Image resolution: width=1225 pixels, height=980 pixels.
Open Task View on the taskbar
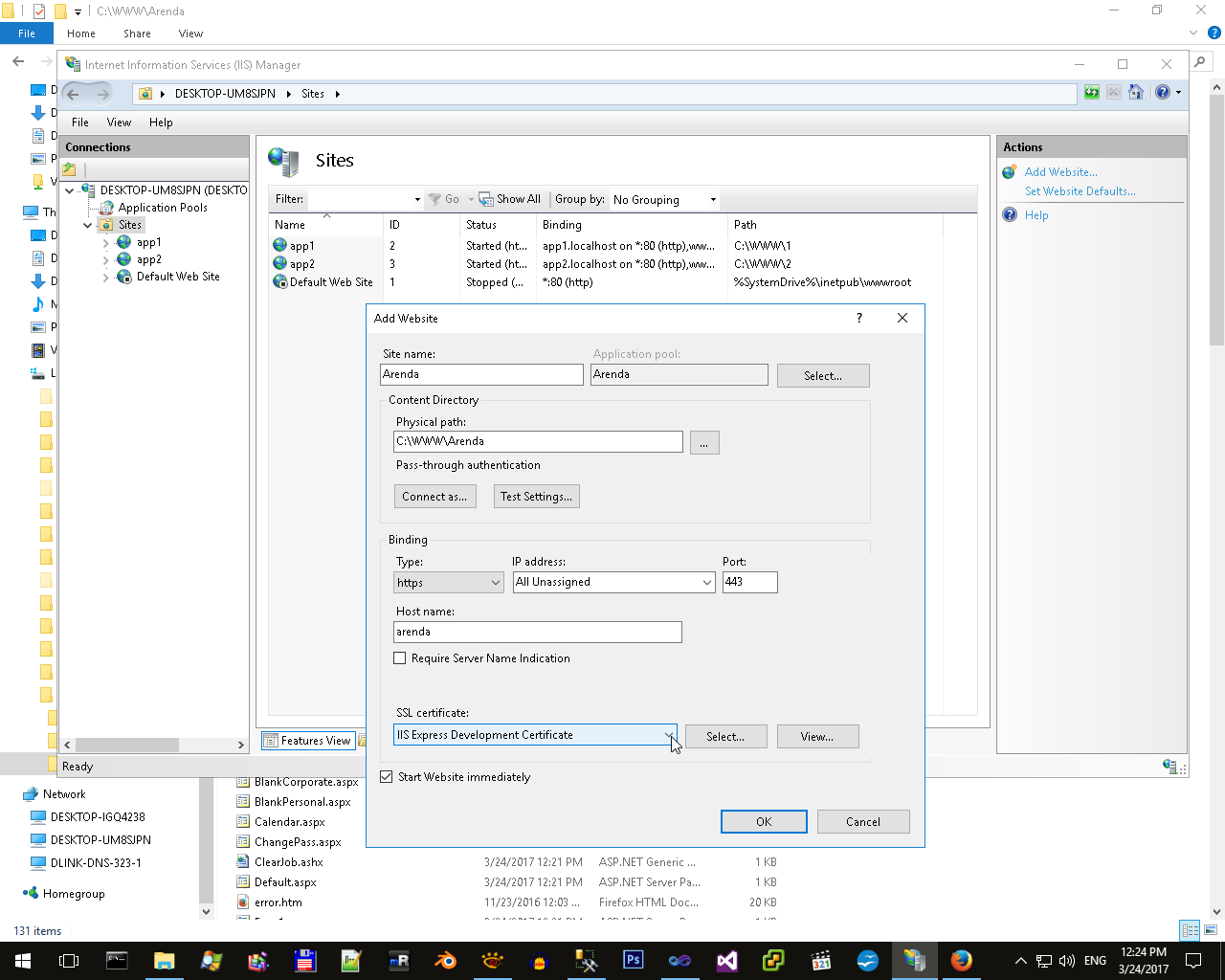click(x=69, y=961)
